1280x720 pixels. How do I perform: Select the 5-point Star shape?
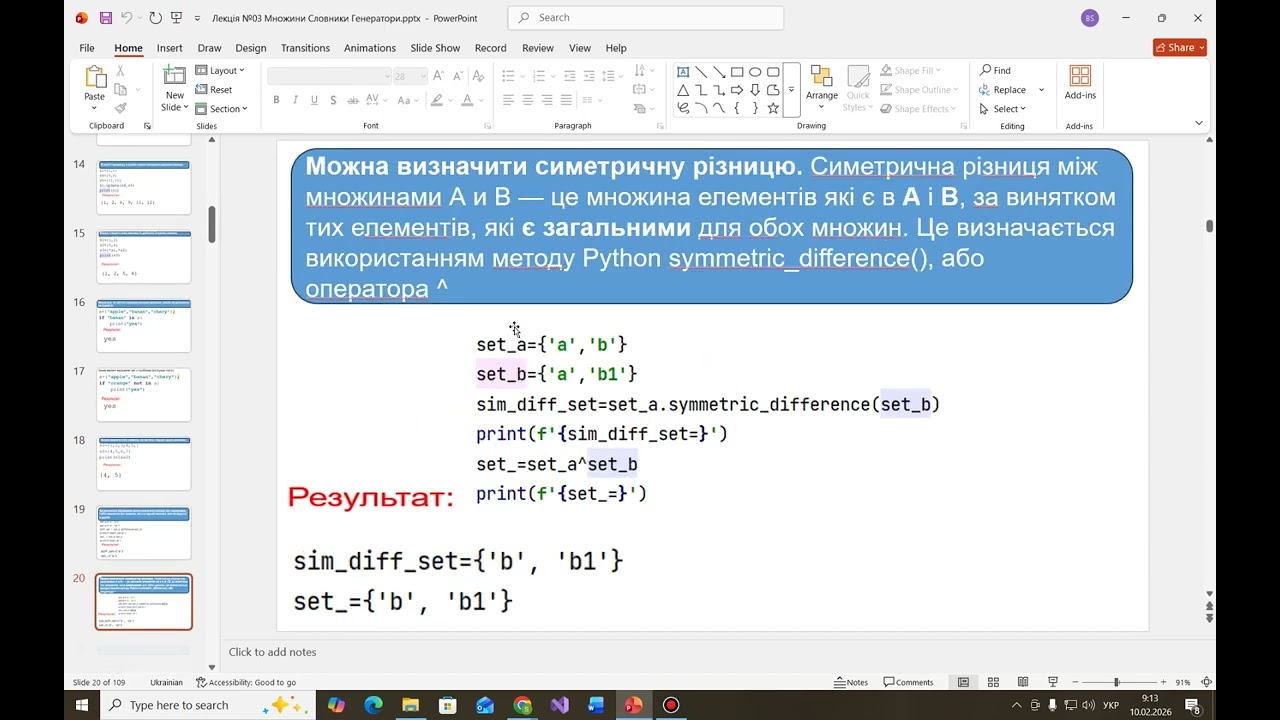(x=773, y=108)
